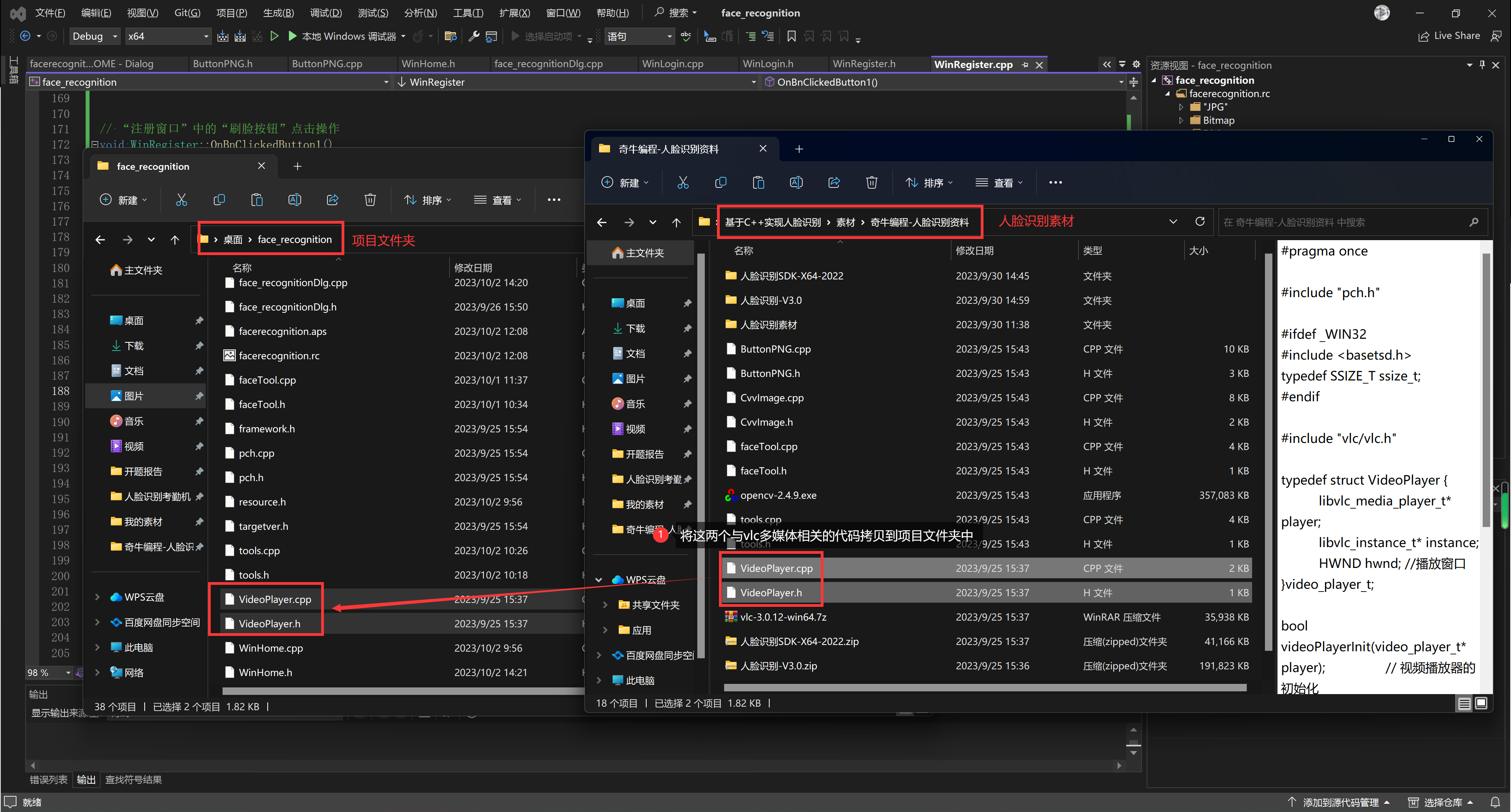1511x812 pixels.
Task: Click the Share icon in right Explorer toolbar
Action: coord(833,182)
